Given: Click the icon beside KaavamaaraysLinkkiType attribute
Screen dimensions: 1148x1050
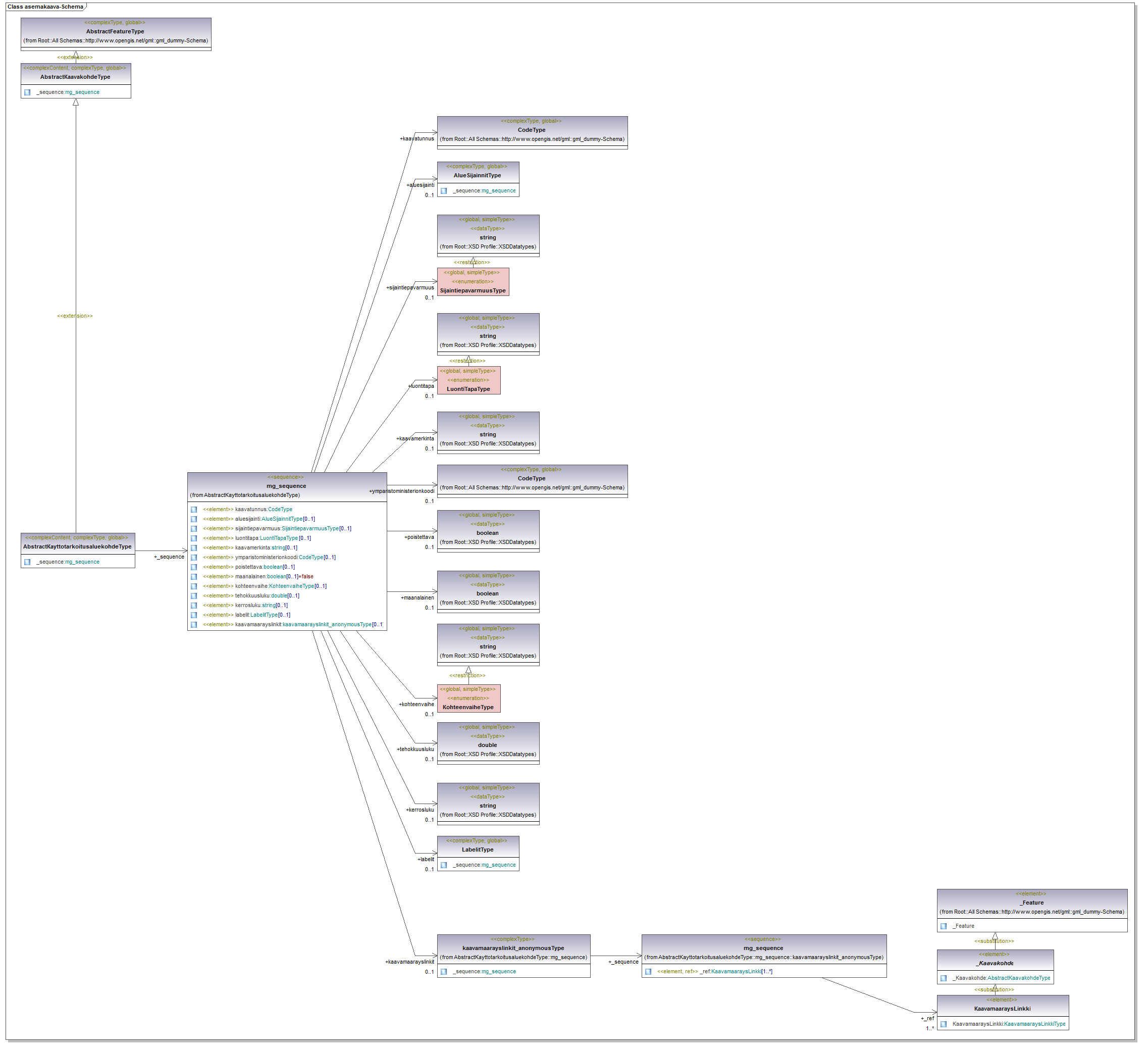Looking at the screenshot, I should pos(944,1024).
